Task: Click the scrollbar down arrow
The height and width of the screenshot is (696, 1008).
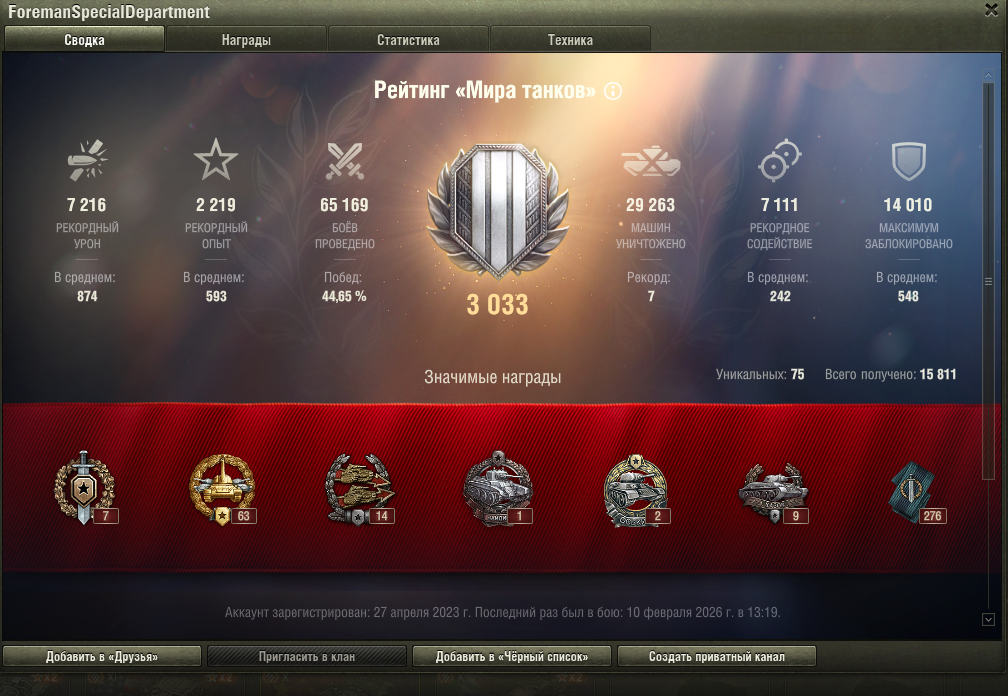Action: pos(989,620)
